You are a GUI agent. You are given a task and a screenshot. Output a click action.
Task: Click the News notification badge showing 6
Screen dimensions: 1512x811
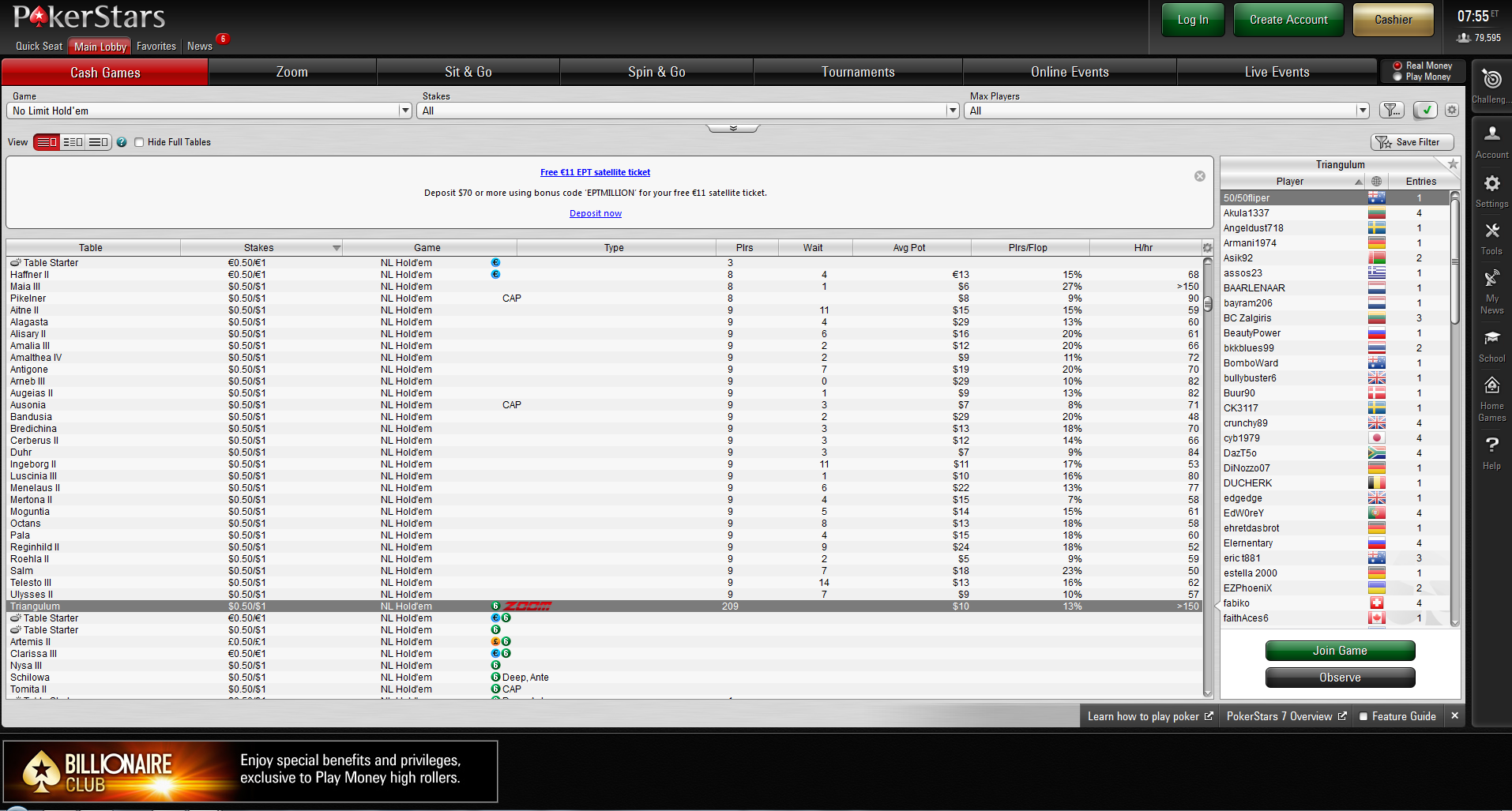coord(223,39)
